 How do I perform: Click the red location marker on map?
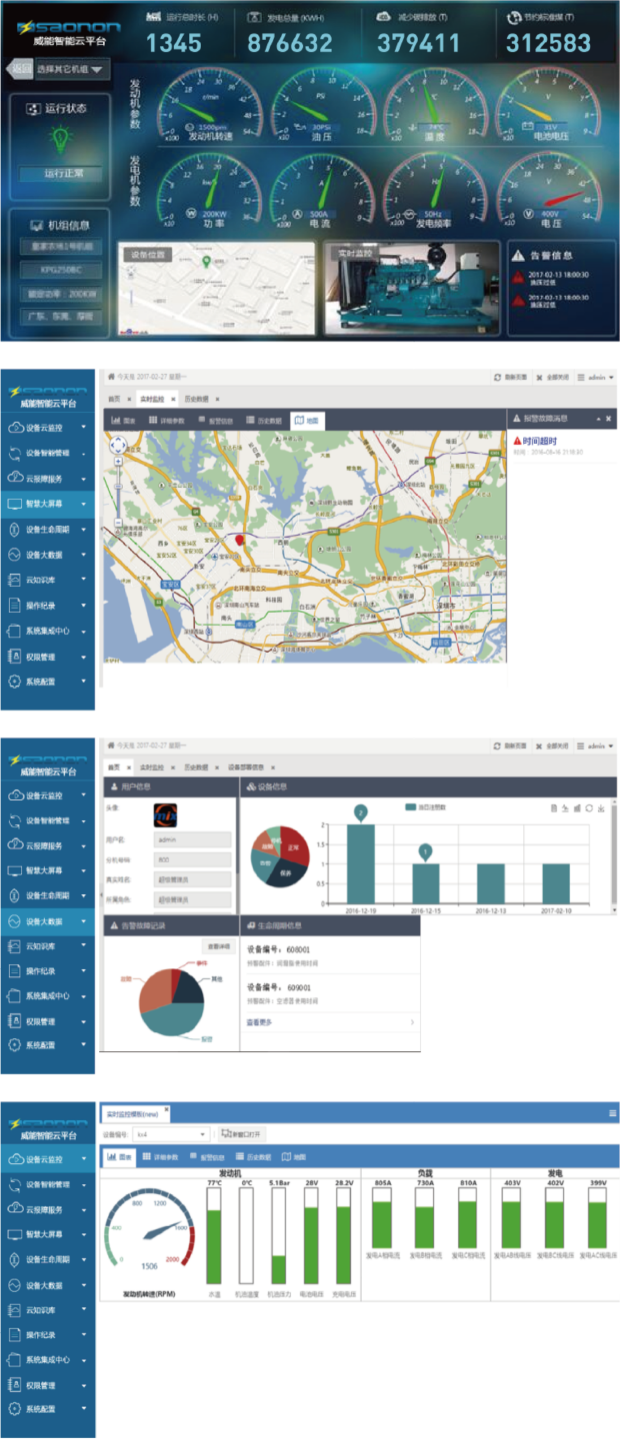[239, 541]
